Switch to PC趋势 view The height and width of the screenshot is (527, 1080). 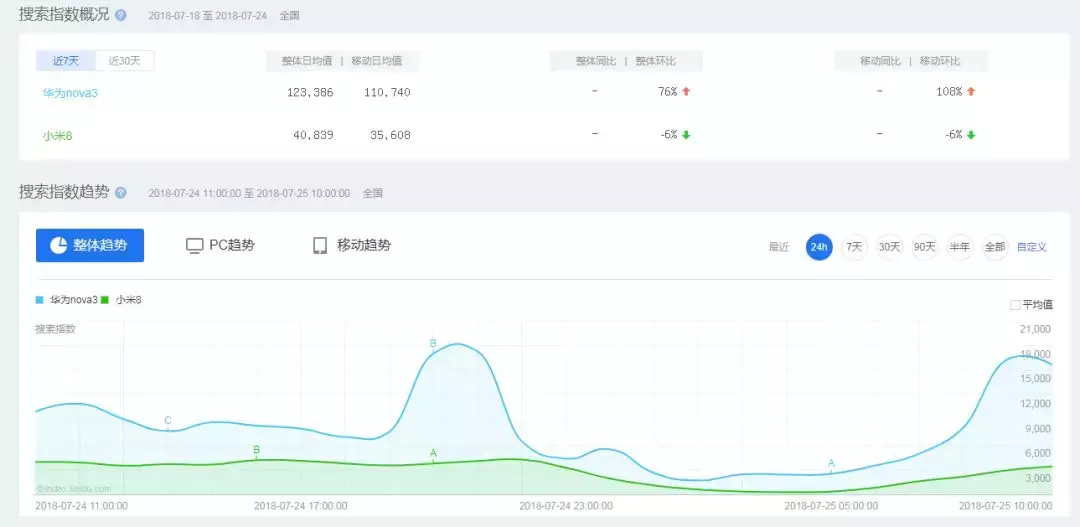(220, 245)
